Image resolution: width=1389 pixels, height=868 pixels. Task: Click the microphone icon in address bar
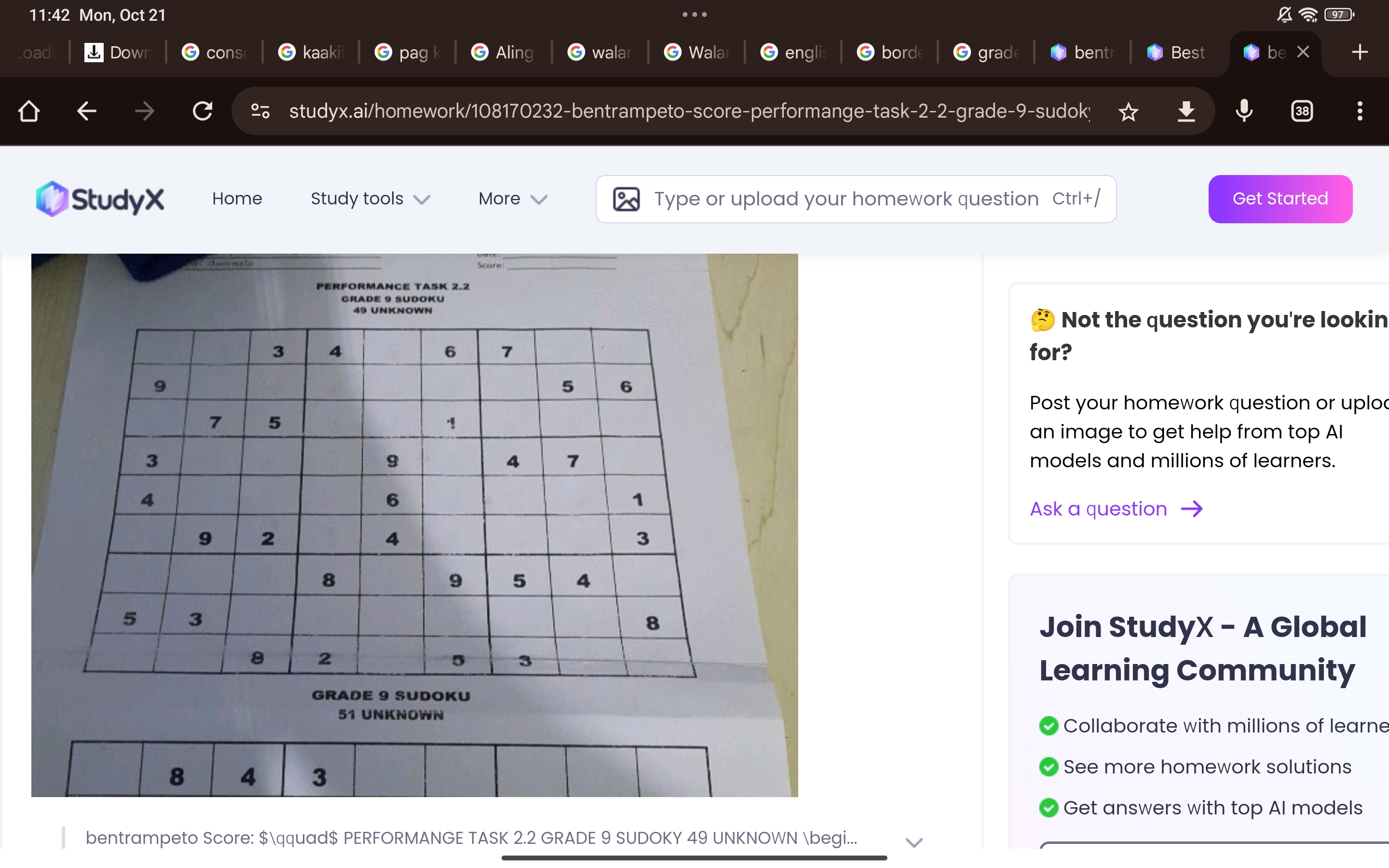coord(1244,110)
